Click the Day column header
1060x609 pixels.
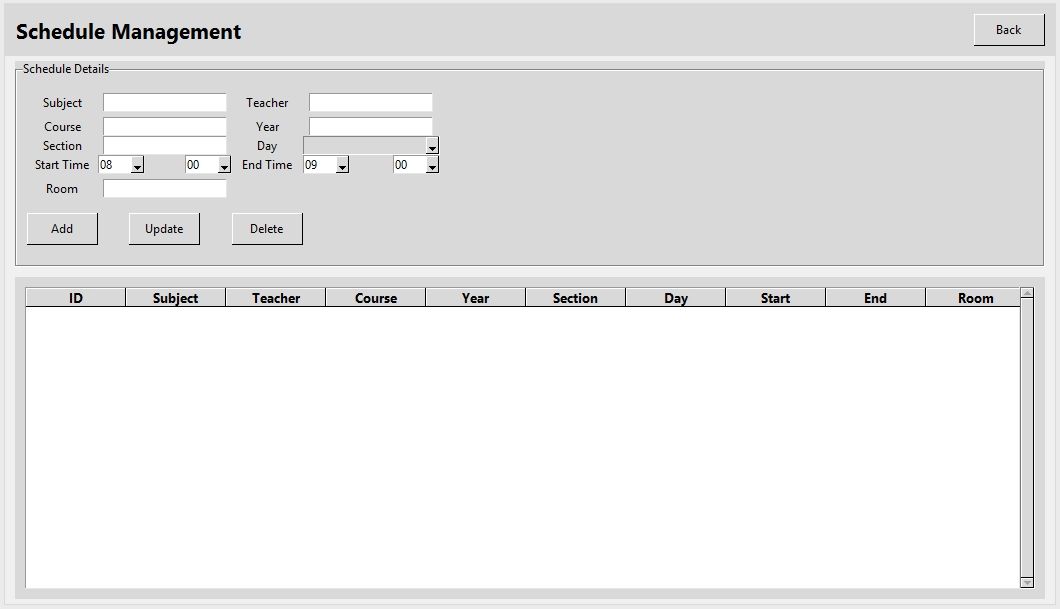[x=675, y=298]
